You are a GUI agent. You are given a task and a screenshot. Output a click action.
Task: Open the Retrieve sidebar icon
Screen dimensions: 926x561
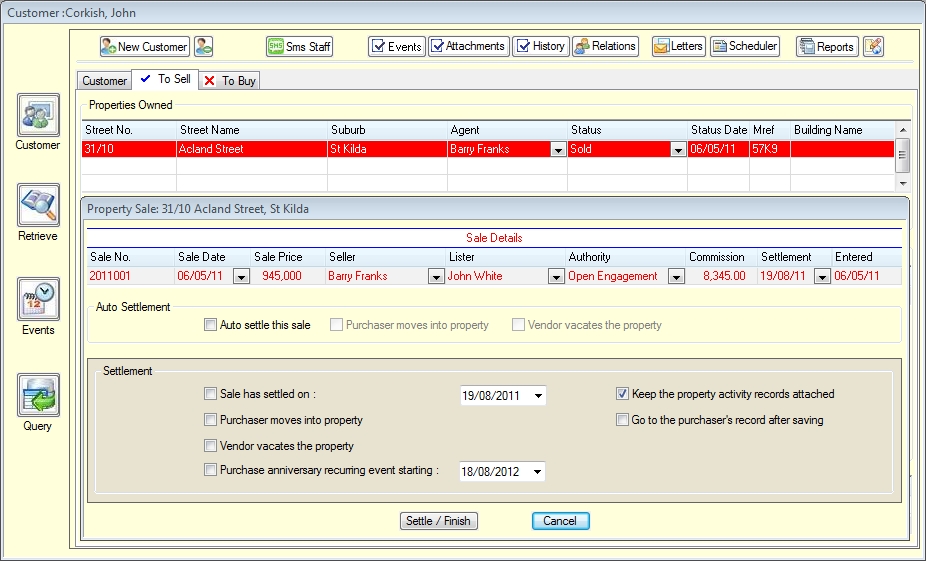pos(38,205)
